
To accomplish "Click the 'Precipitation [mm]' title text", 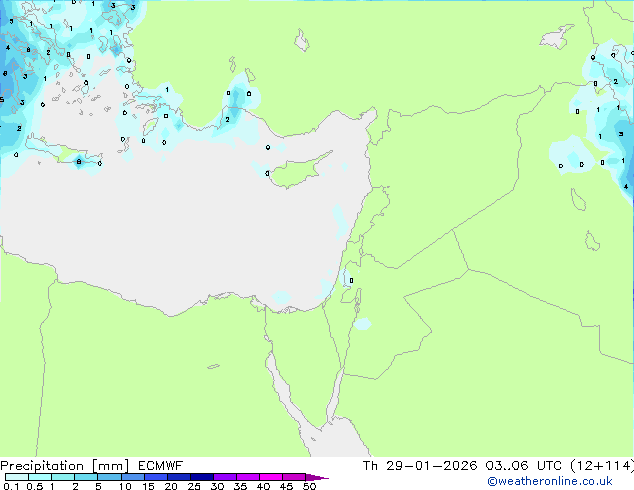I will (65, 466).
